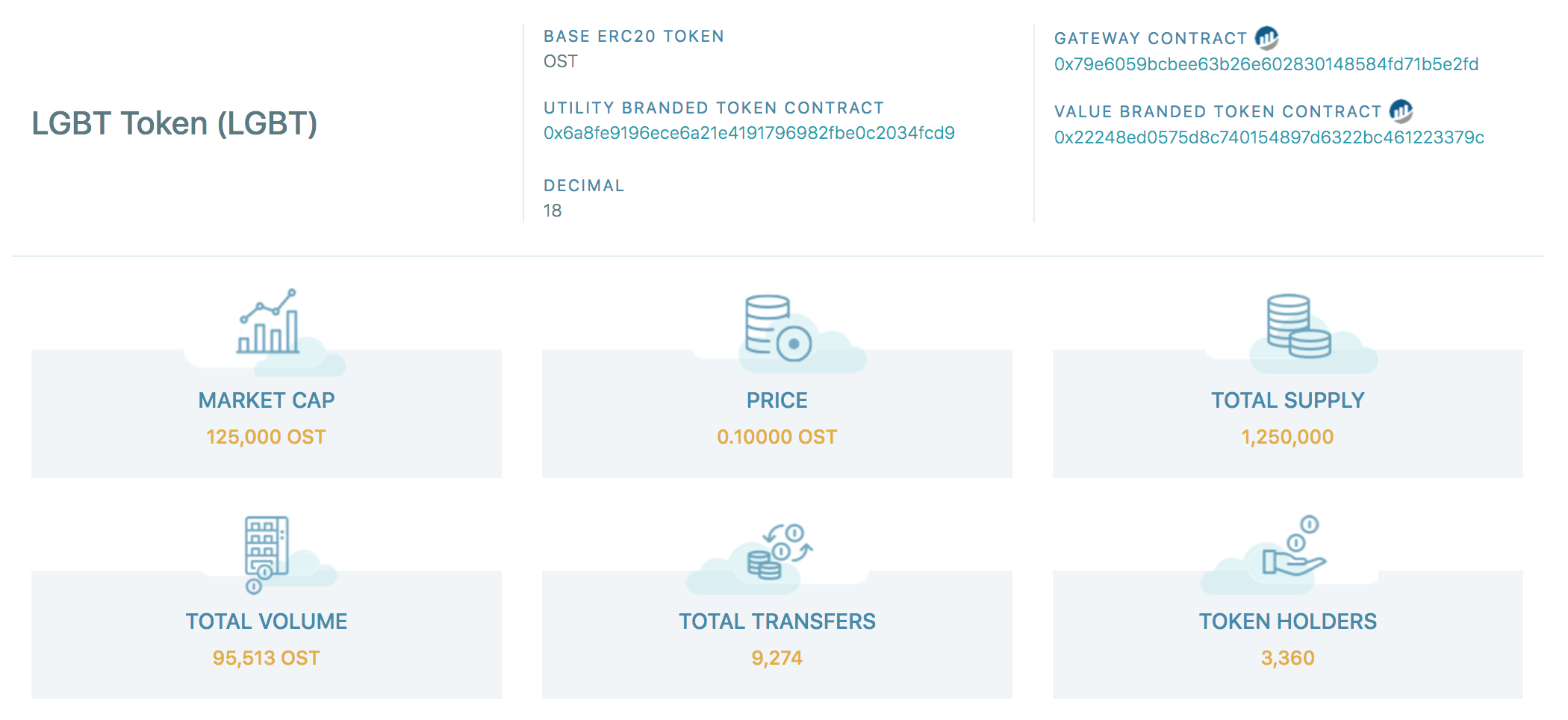This screenshot has width=1568, height=720.
Task: Click the PRICE heading
Action: pyautogui.click(x=777, y=400)
